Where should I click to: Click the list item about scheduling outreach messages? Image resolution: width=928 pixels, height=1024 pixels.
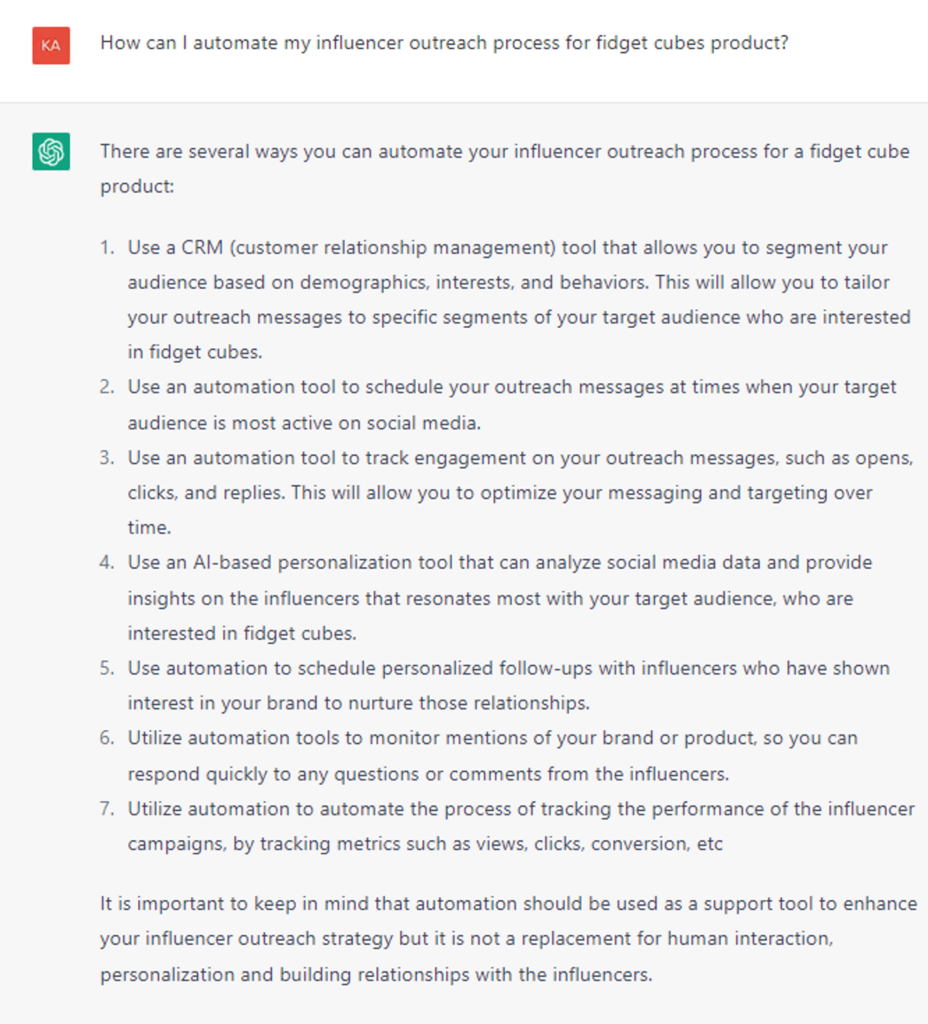coord(511,404)
